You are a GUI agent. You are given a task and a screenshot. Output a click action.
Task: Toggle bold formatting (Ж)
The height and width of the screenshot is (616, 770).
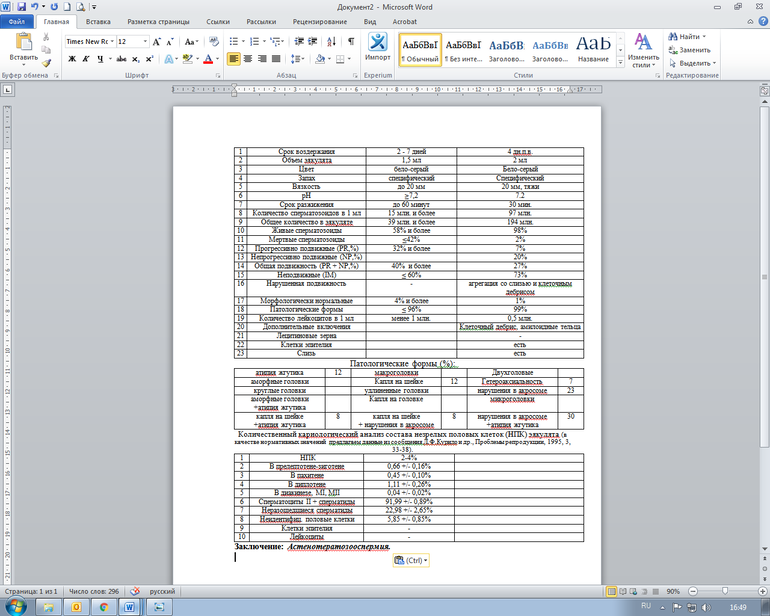pos(72,59)
